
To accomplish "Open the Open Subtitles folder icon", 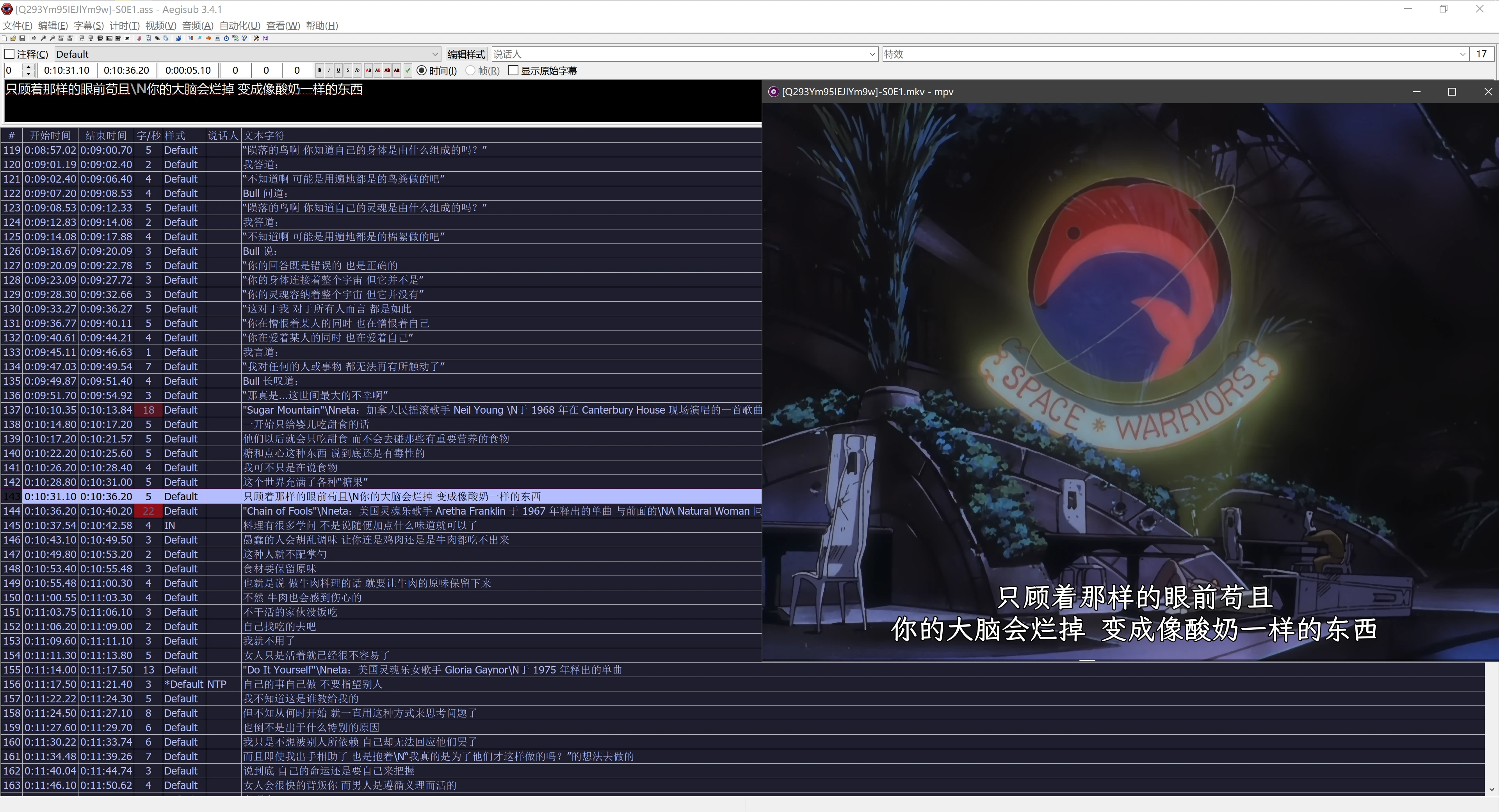I will coord(13,38).
